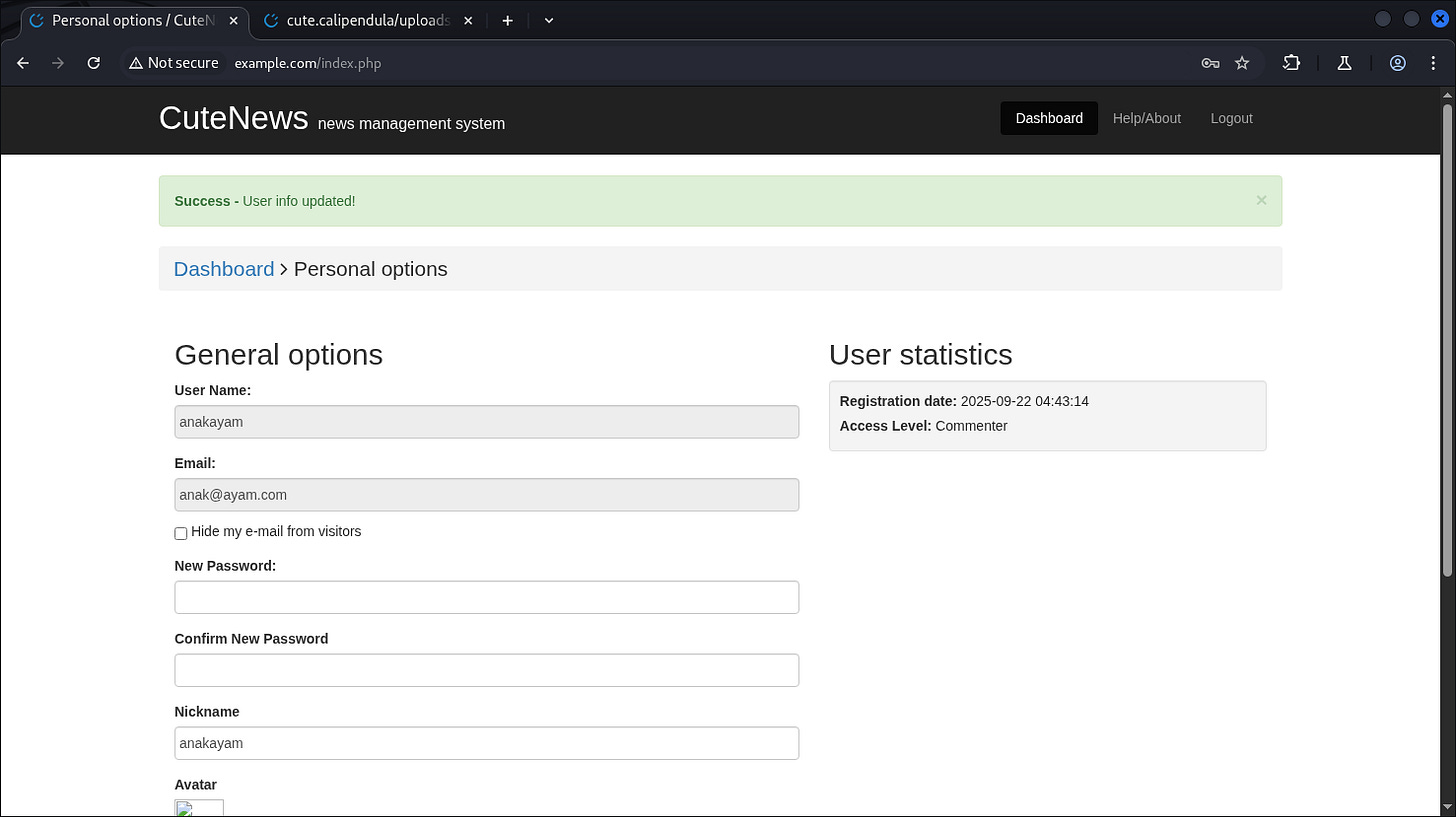
Task: Open the extensions puzzle icon
Action: coord(1292,63)
